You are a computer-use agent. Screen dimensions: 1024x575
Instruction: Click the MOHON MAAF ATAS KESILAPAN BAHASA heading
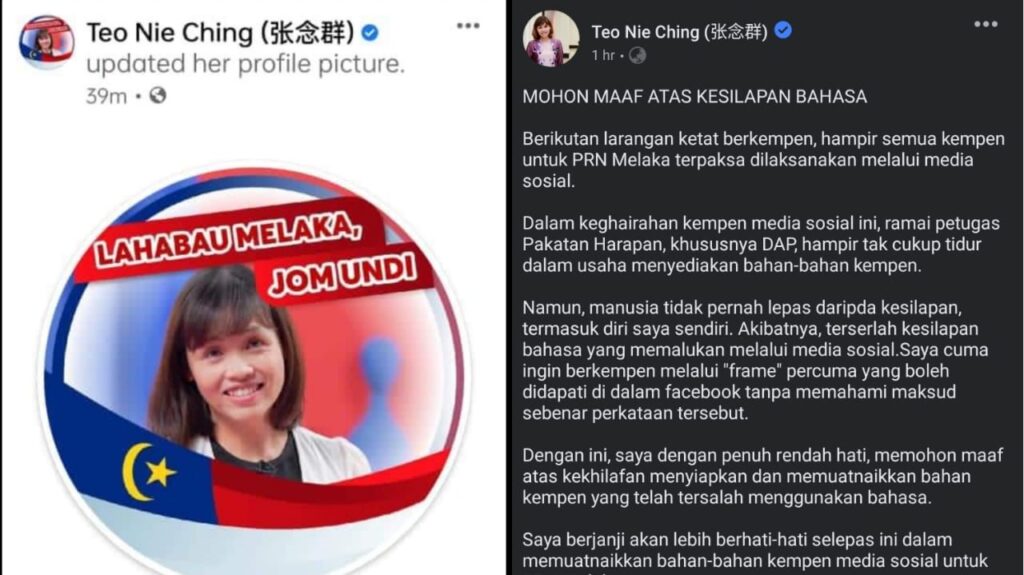694,97
